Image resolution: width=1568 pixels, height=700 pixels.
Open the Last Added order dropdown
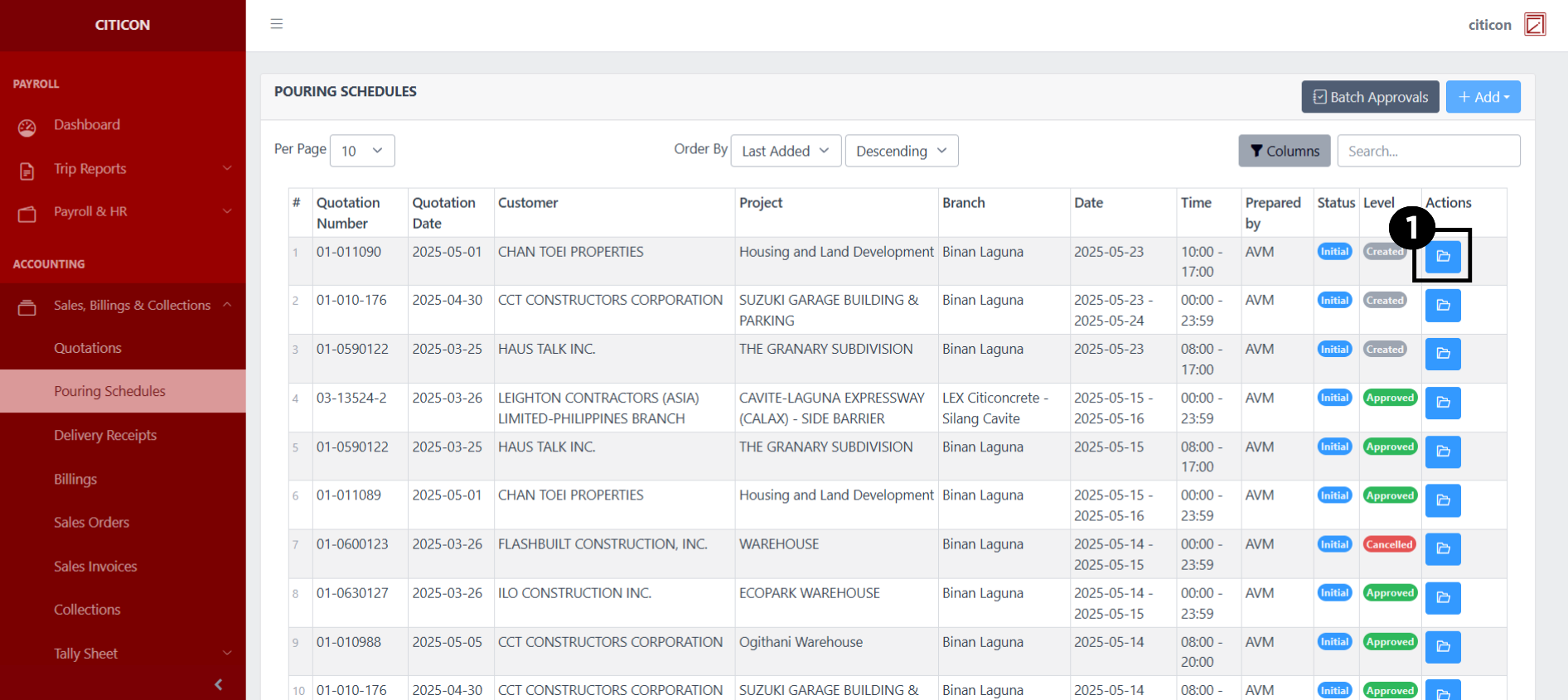pos(785,151)
